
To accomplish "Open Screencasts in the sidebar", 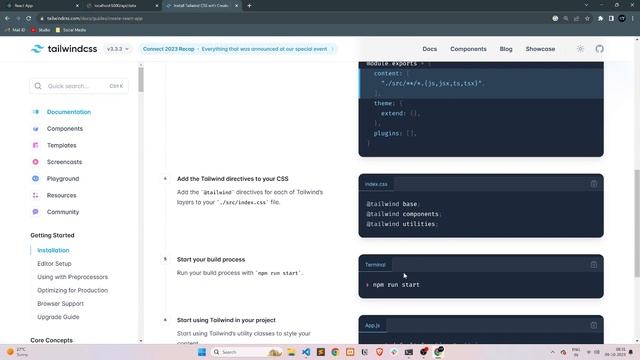I will click(x=64, y=162).
